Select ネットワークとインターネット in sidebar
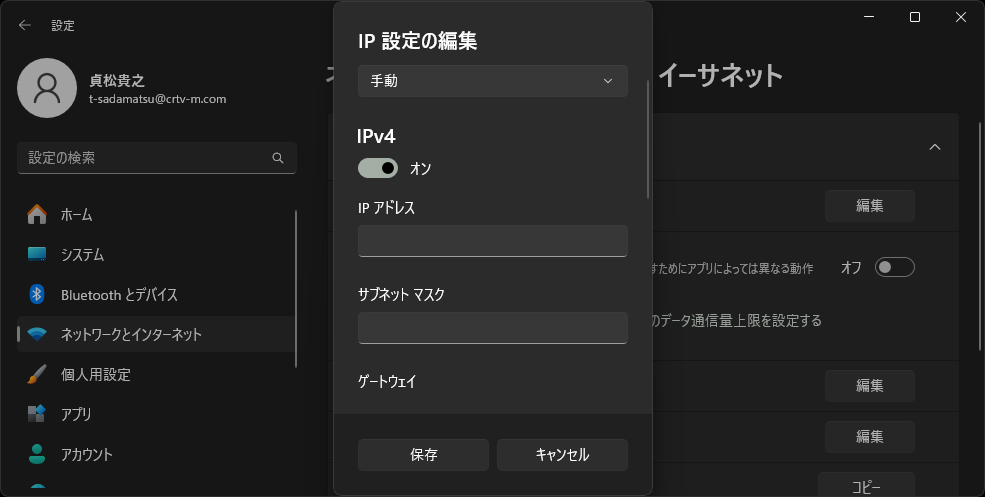 (x=155, y=334)
